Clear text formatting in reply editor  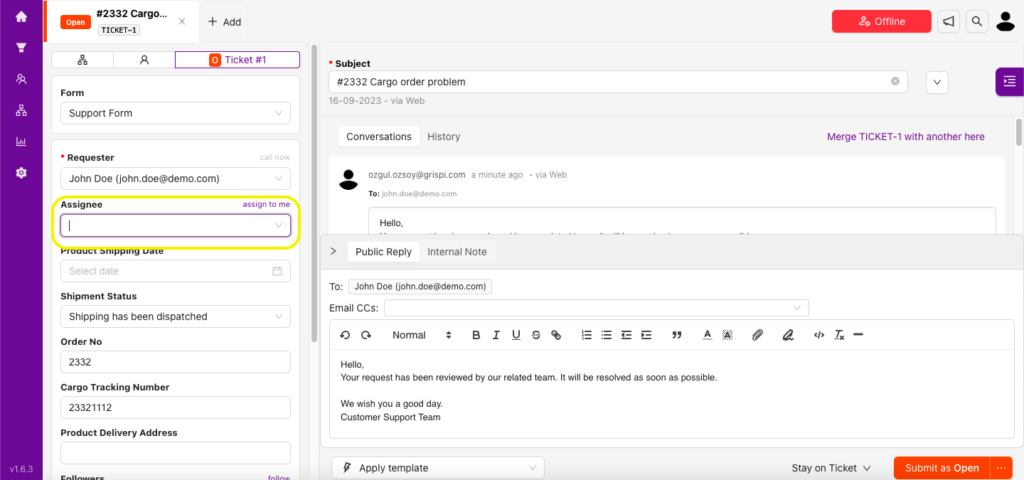click(839, 335)
